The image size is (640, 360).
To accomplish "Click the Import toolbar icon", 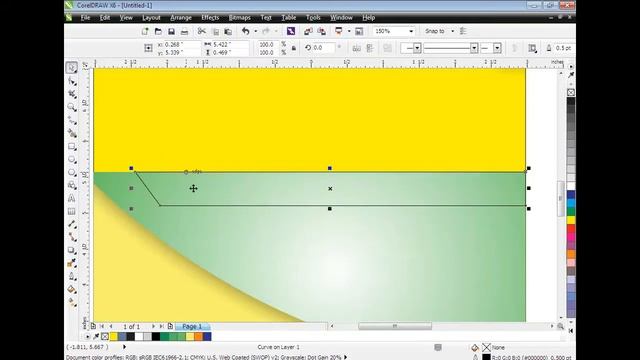I will pos(308,31).
